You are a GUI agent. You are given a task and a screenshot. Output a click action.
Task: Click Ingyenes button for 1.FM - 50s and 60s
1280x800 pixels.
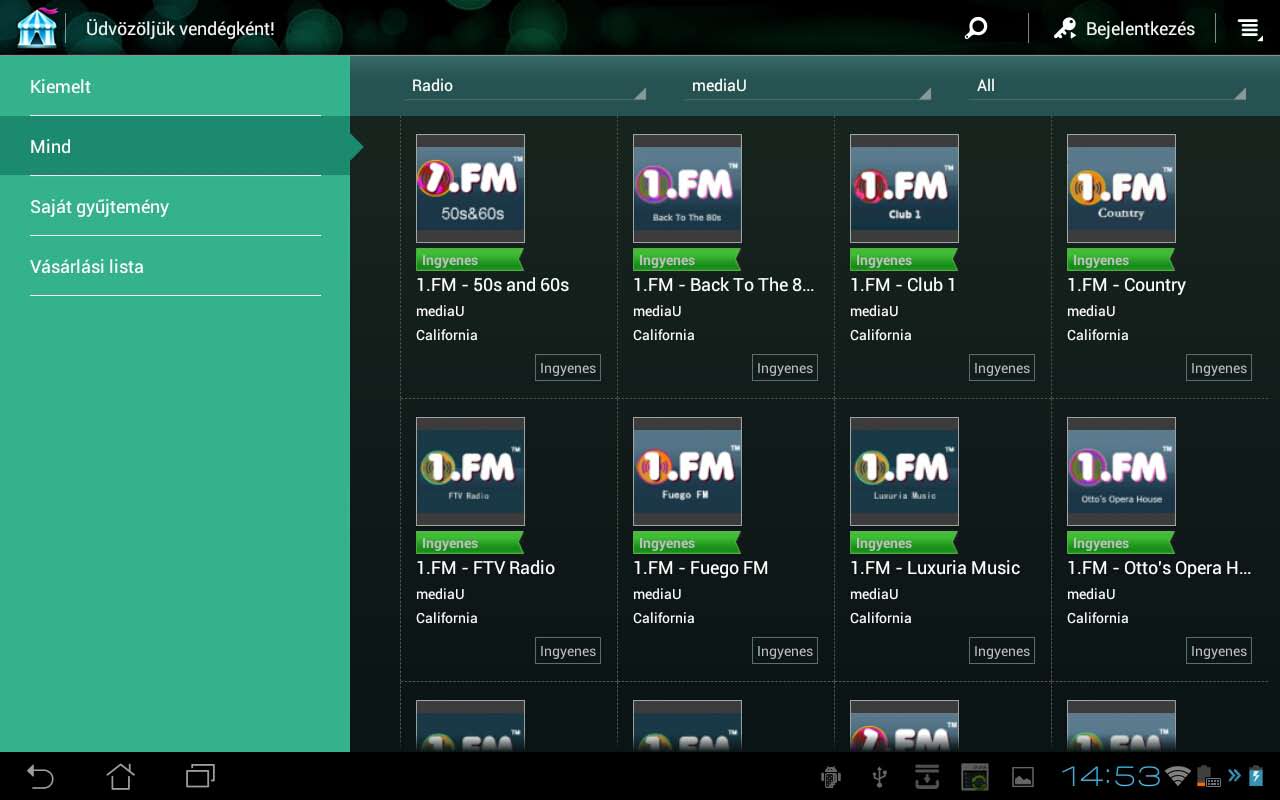(568, 368)
